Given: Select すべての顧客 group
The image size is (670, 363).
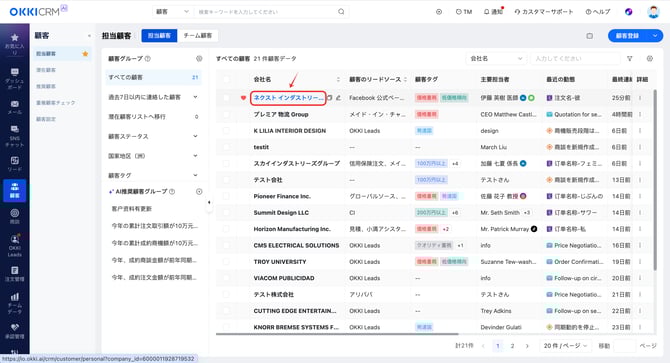Looking at the screenshot, I should click(x=153, y=77).
